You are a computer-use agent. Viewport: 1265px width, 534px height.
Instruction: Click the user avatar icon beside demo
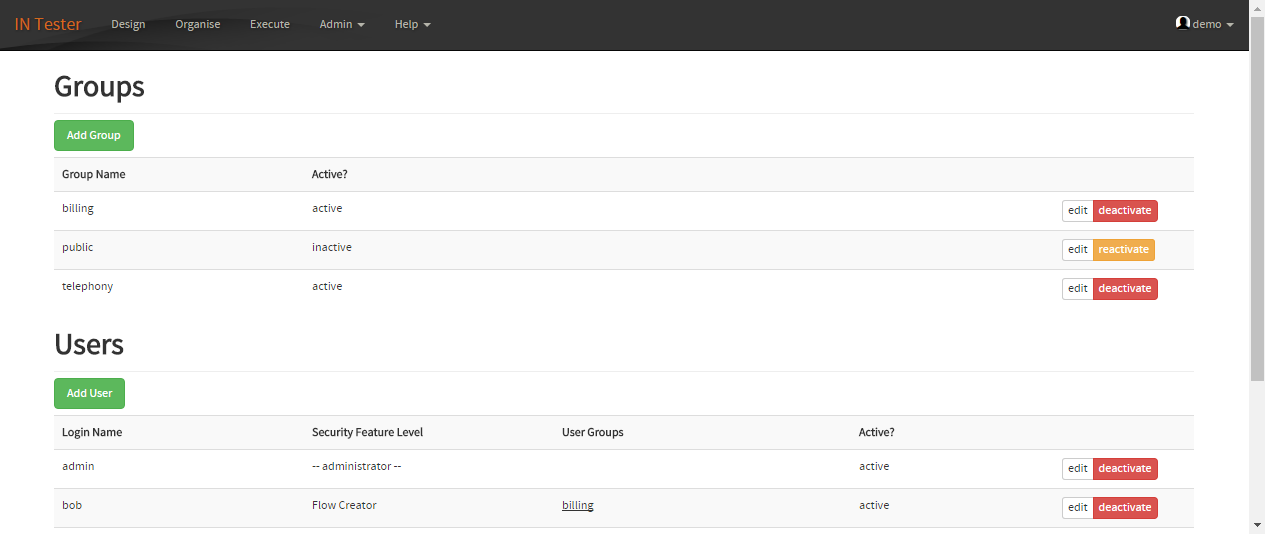pyautogui.click(x=1183, y=23)
